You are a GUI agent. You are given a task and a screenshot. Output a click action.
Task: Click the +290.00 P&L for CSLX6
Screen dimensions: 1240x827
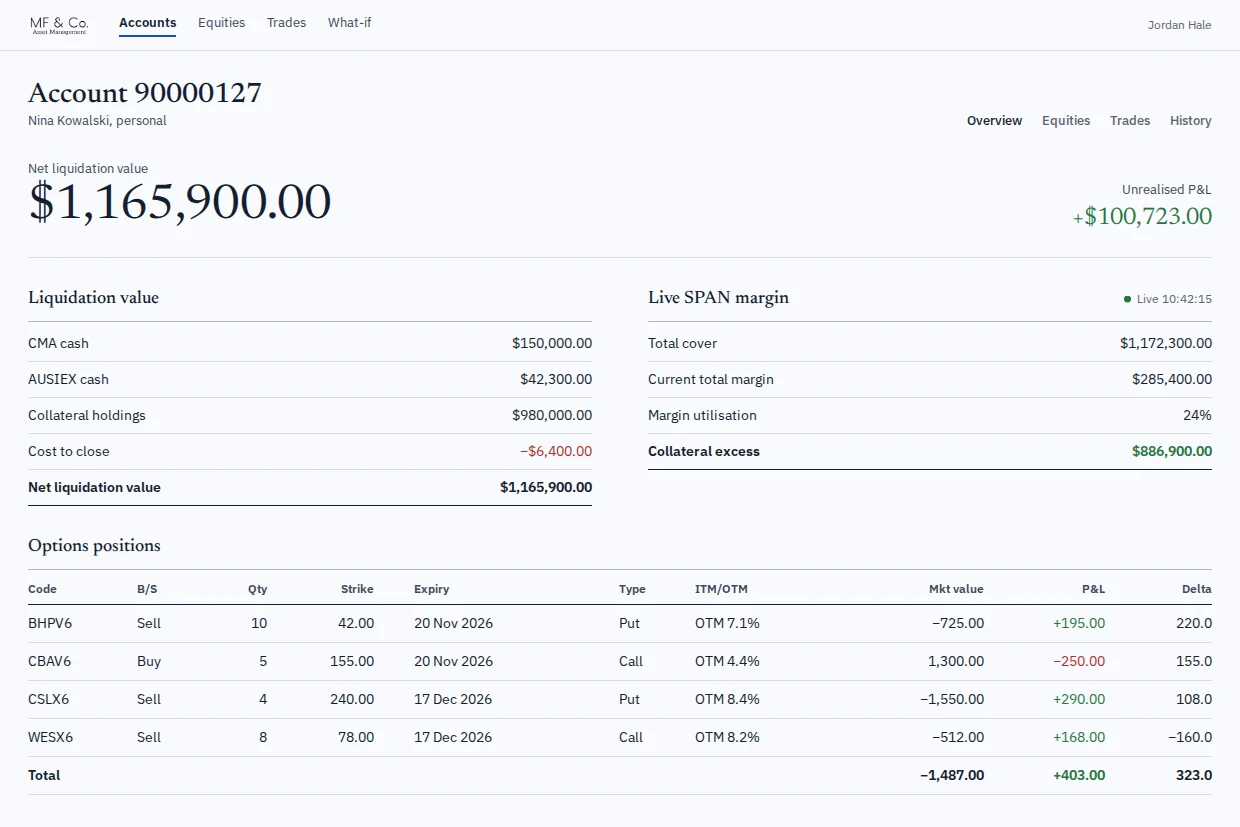point(1079,699)
